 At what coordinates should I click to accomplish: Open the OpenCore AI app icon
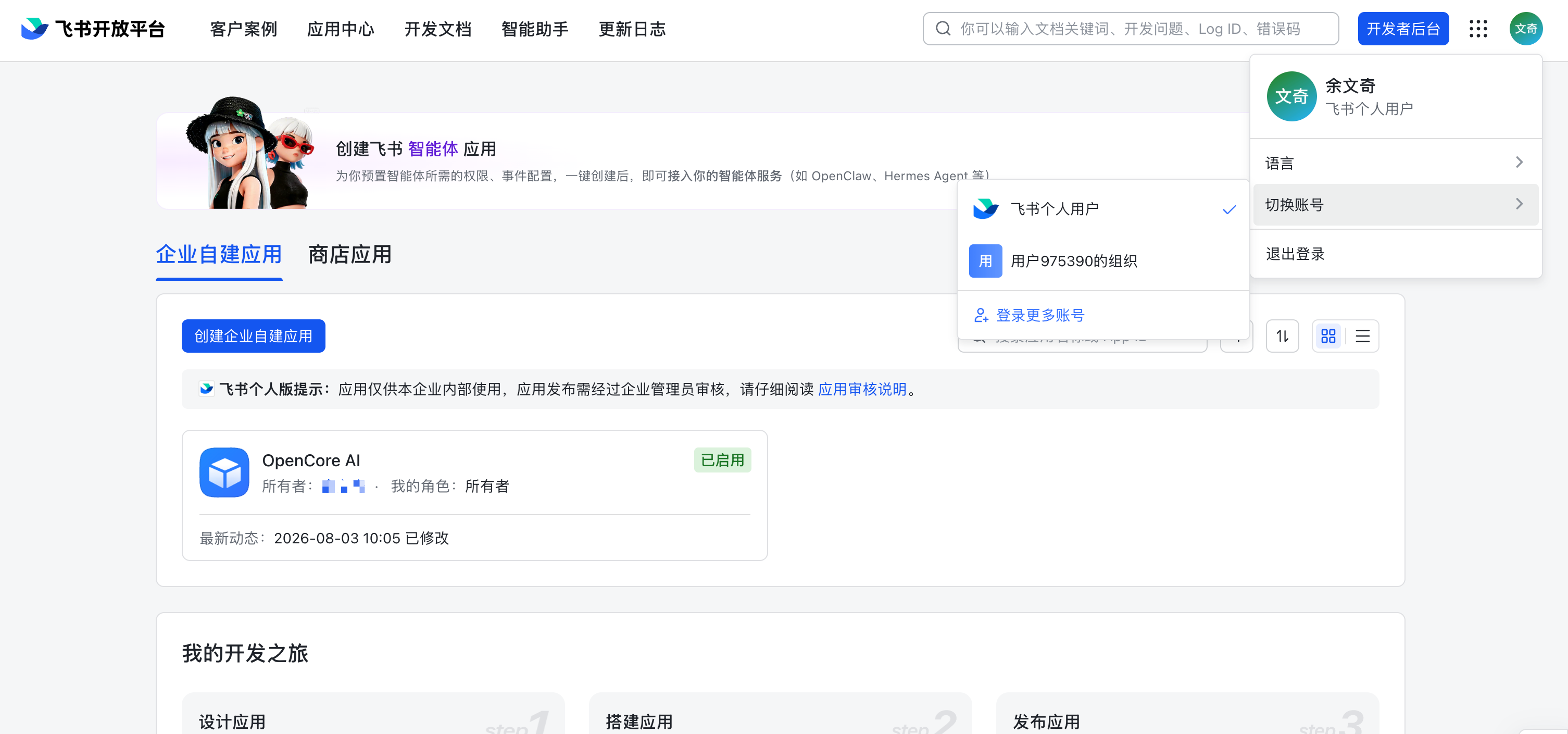224,472
